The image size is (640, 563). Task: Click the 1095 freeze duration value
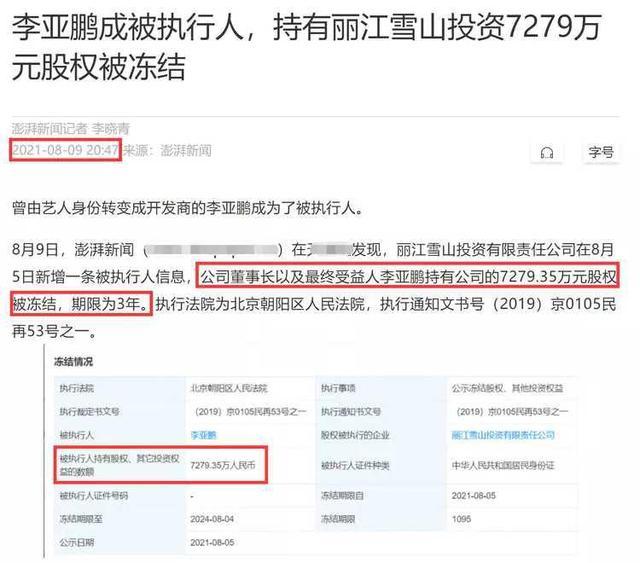461,519
